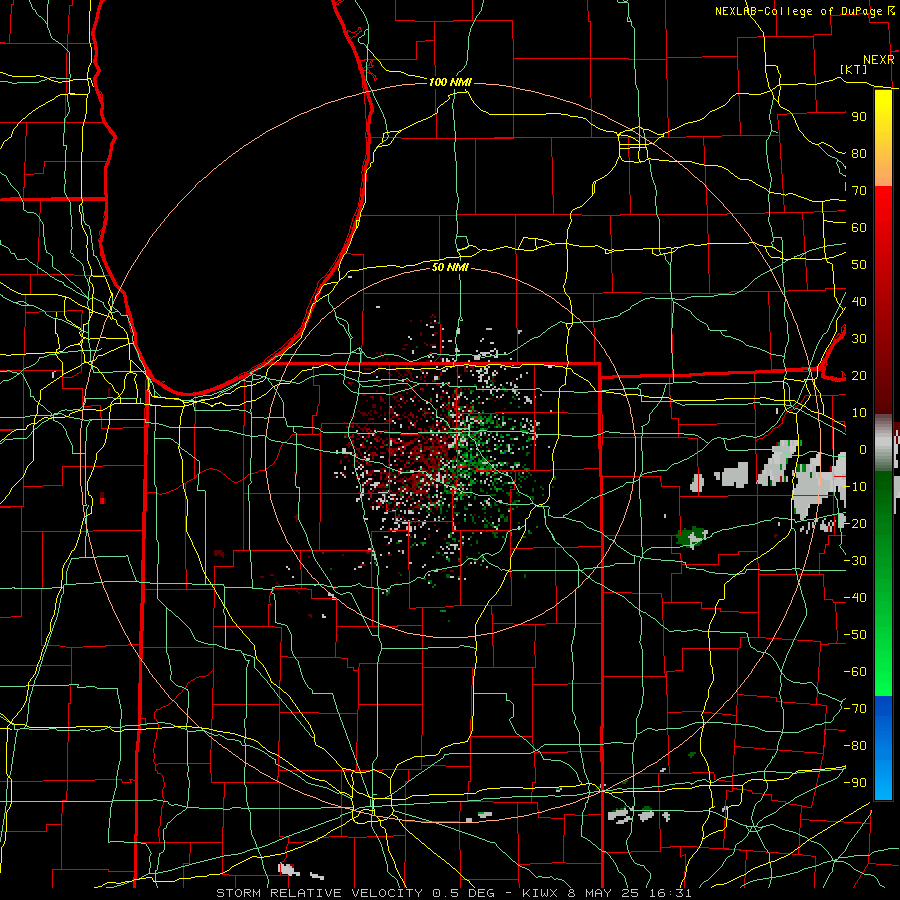900x900 pixels.
Task: Click the positive 40 value on the velocity scale
Action: 859,301
